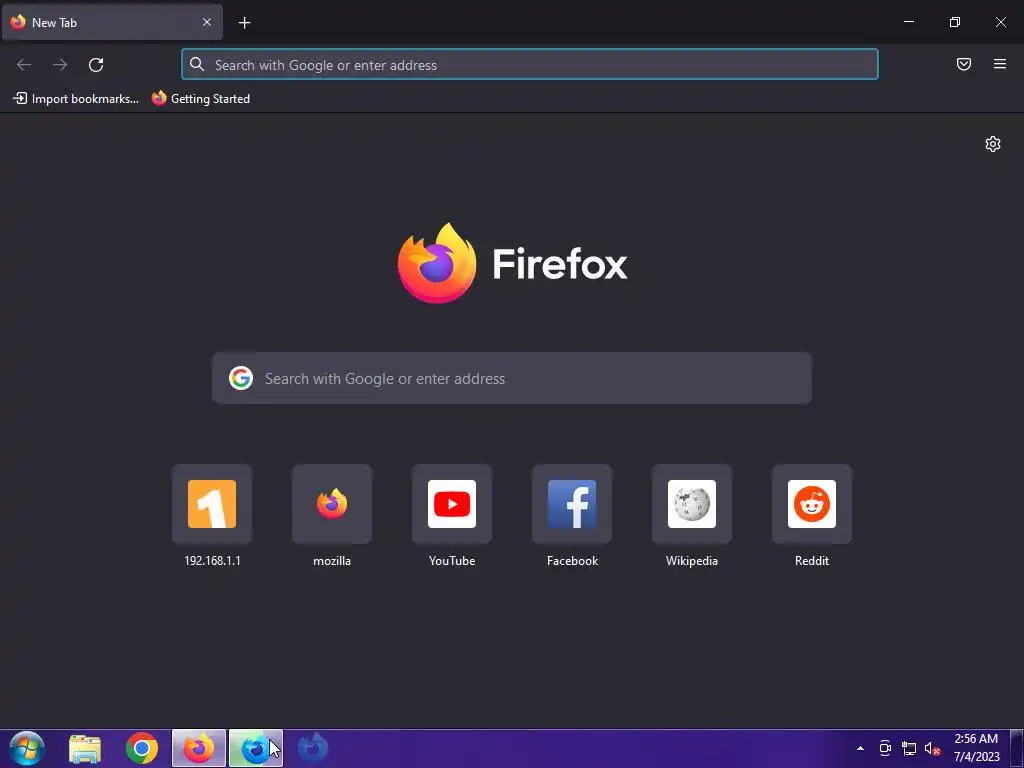The image size is (1024, 768).
Task: Open File Explorer from taskbar
Action: tap(85, 748)
